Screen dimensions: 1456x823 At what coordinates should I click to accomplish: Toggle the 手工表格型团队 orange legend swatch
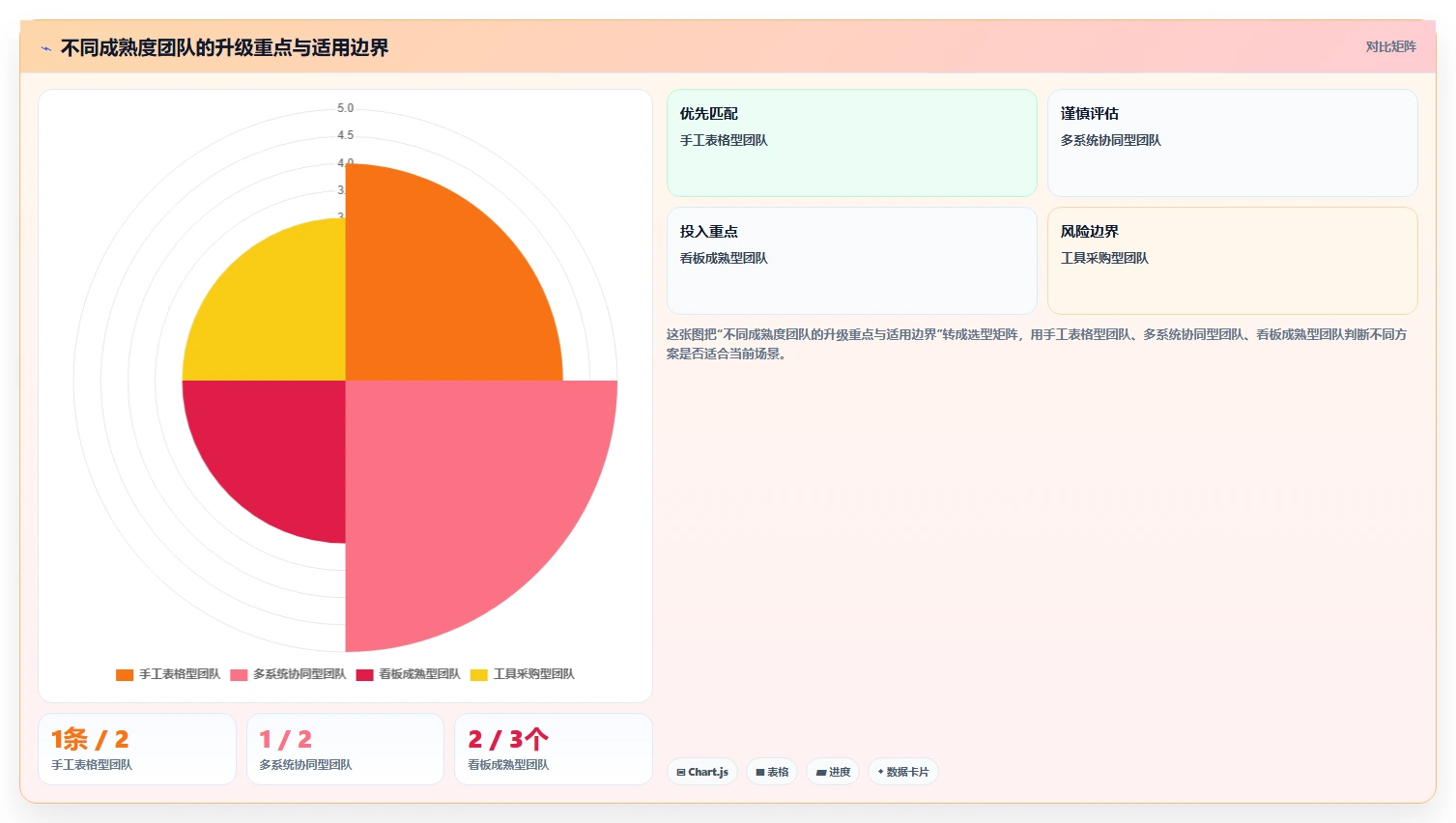(x=125, y=674)
